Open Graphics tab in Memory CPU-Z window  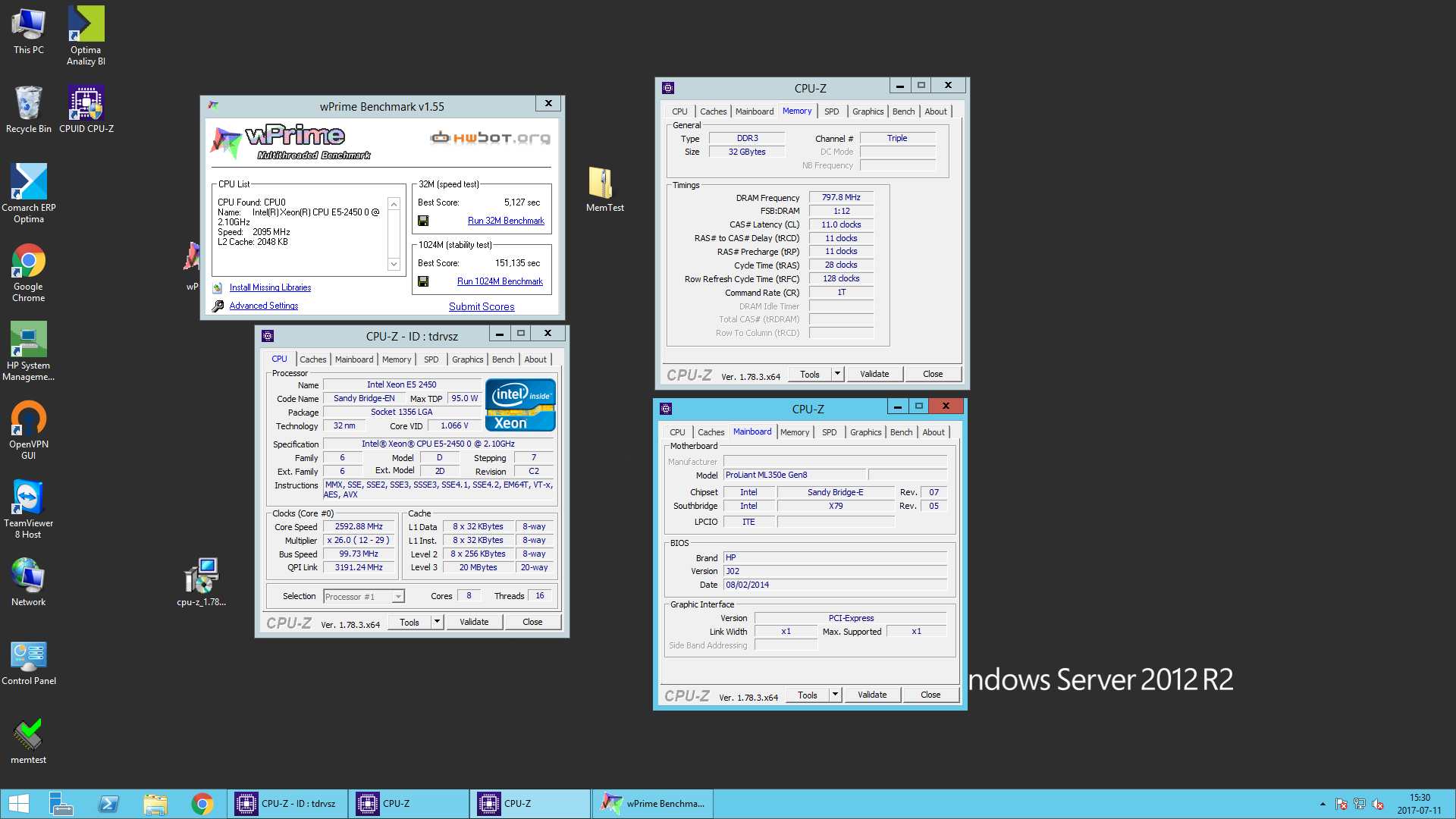point(868,111)
